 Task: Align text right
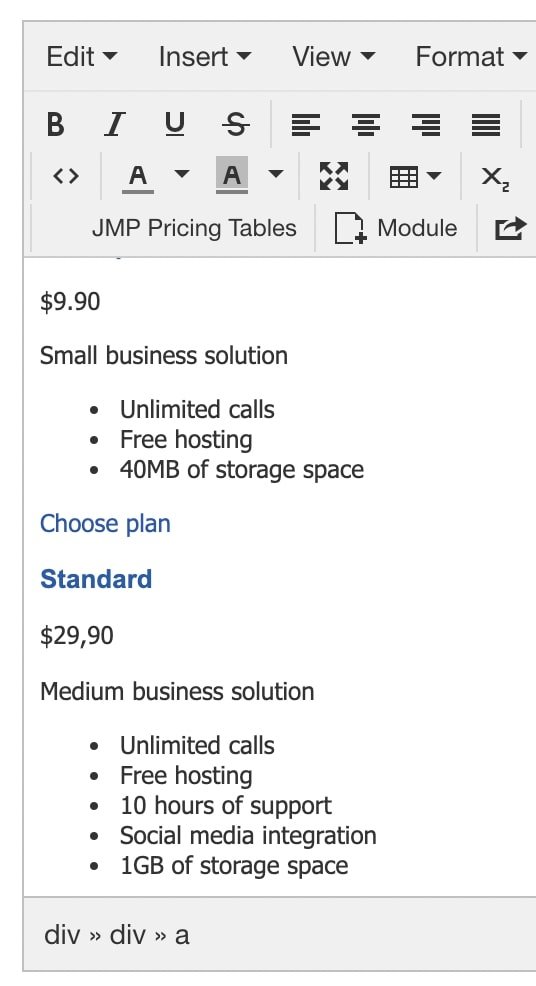(x=427, y=124)
